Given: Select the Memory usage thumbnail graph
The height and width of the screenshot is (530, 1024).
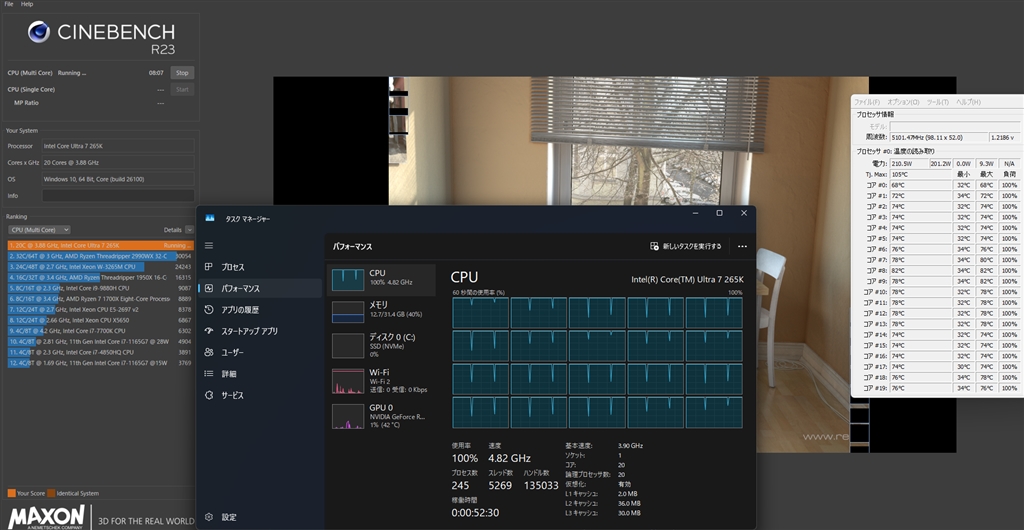Looking at the screenshot, I should [x=347, y=312].
